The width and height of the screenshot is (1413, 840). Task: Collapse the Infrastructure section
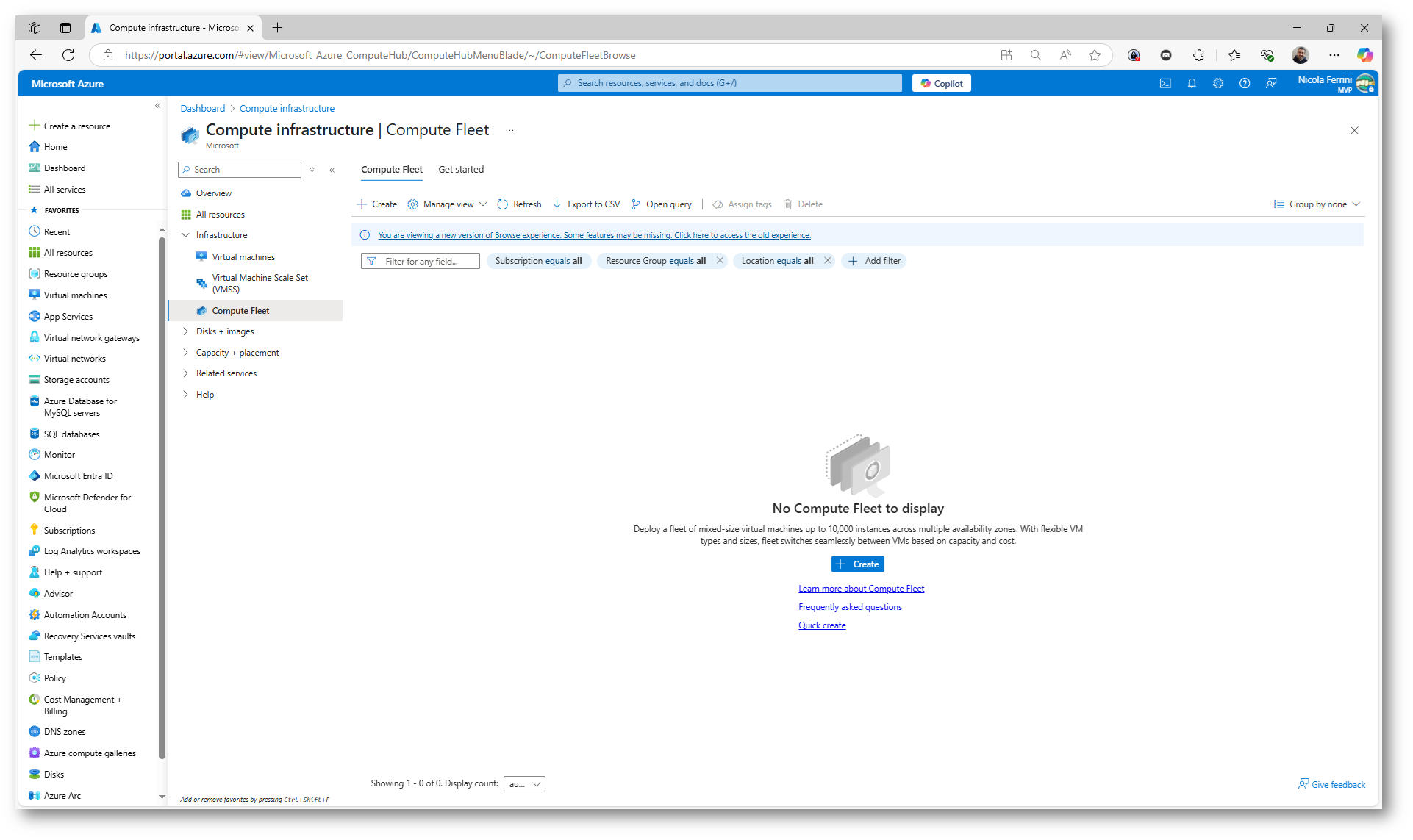point(185,235)
